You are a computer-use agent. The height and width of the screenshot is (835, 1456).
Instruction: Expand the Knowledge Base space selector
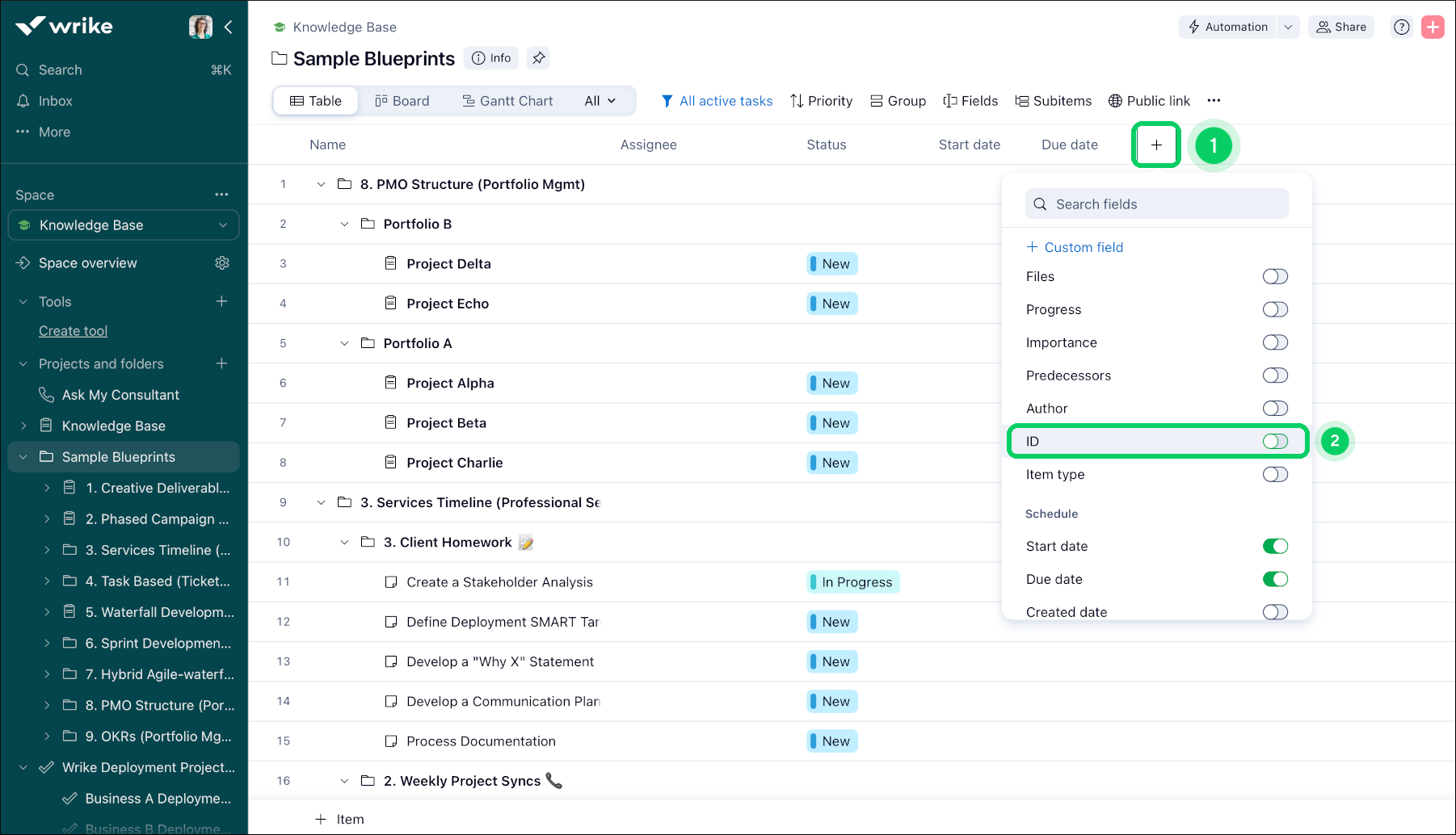pyautogui.click(x=222, y=225)
